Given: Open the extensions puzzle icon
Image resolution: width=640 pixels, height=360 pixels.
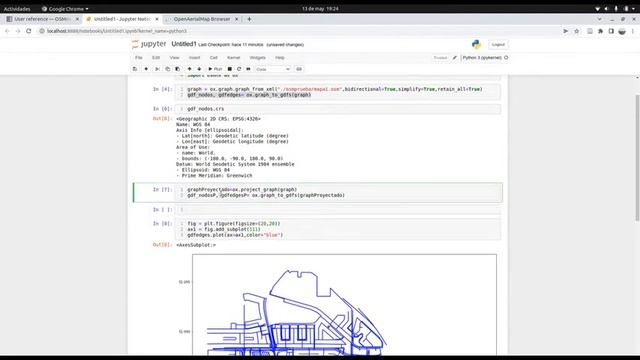Looking at the screenshot, I should 600,31.
